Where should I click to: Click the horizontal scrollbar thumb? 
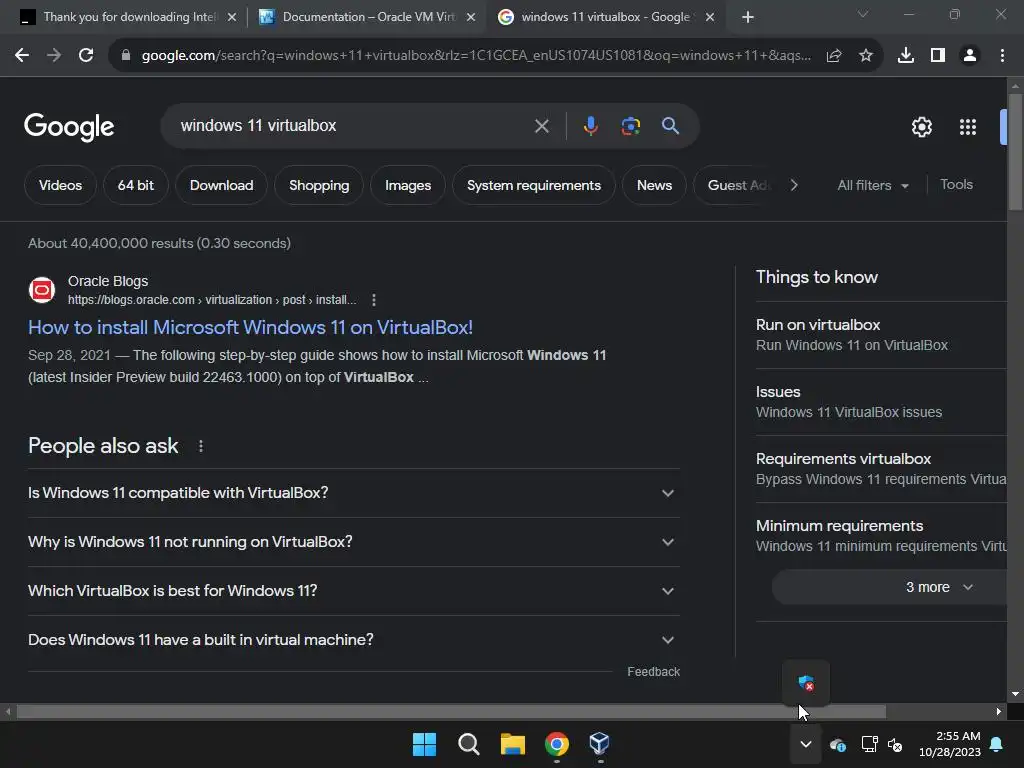(x=451, y=712)
